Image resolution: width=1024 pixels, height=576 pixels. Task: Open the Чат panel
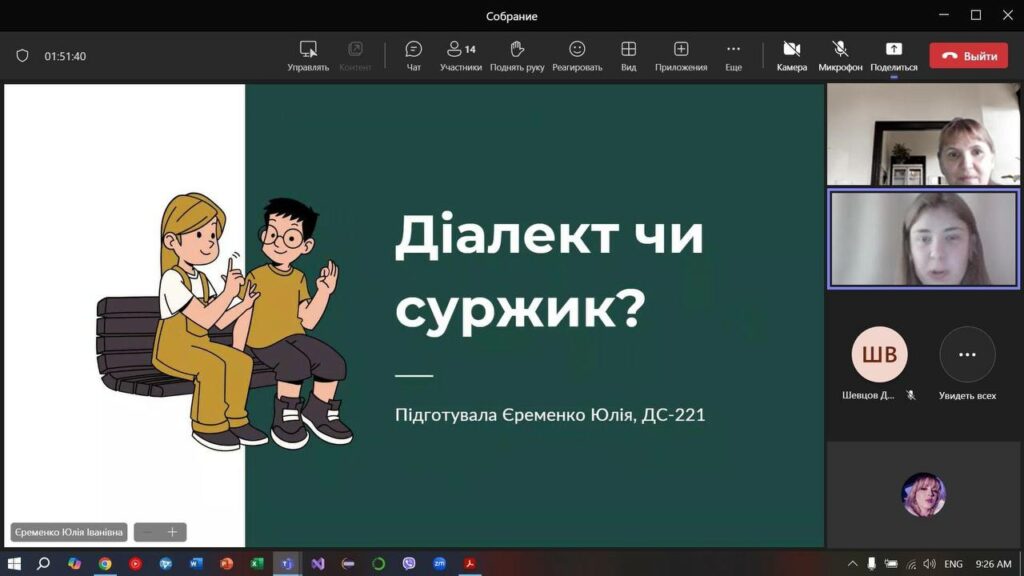tap(413, 55)
